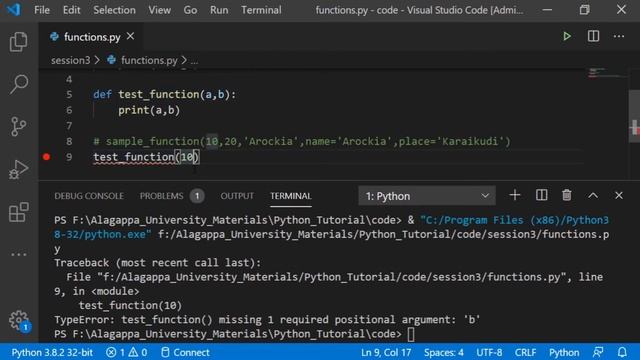Switch to the Problems tab
The width and height of the screenshot is (640, 360).
click(162, 196)
